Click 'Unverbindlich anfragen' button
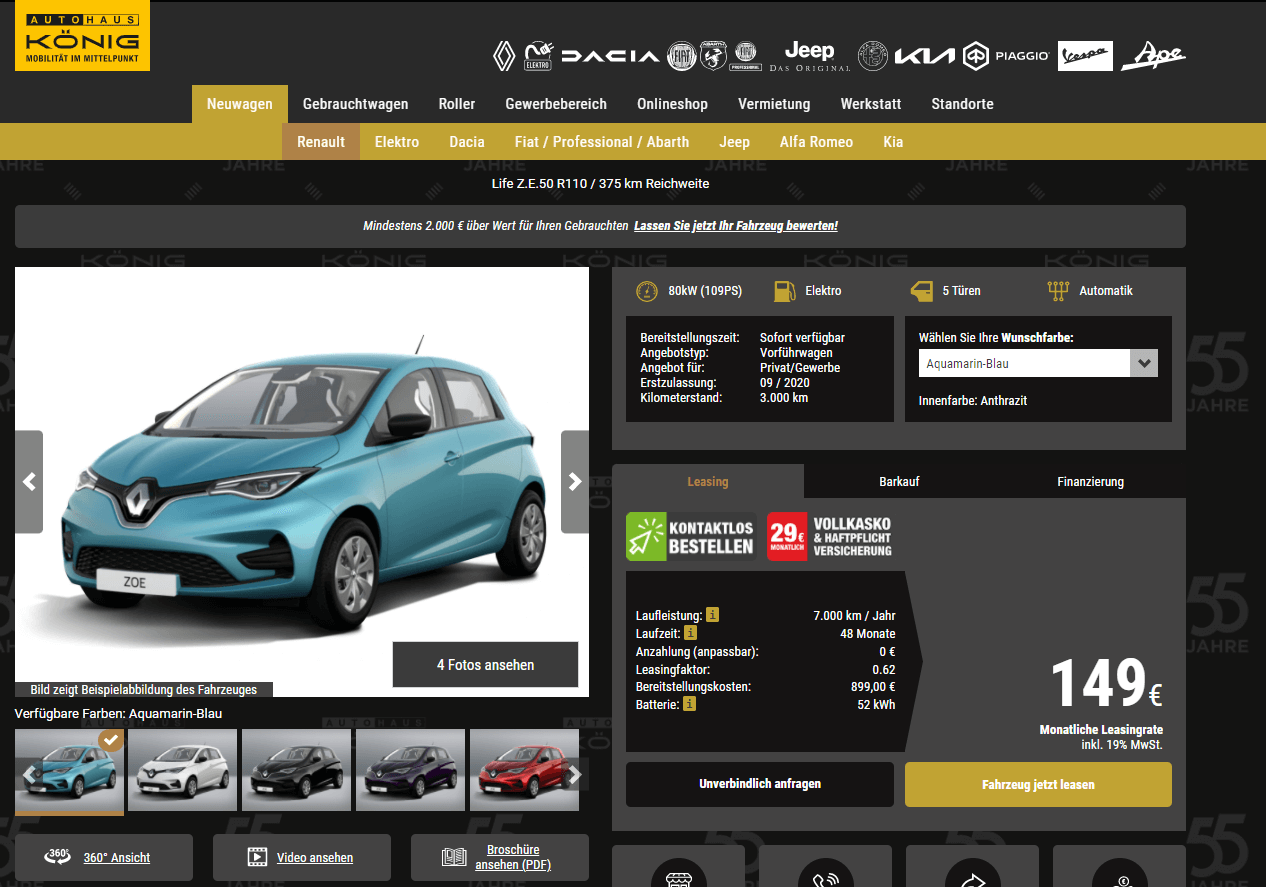This screenshot has width=1266, height=887. [x=760, y=784]
